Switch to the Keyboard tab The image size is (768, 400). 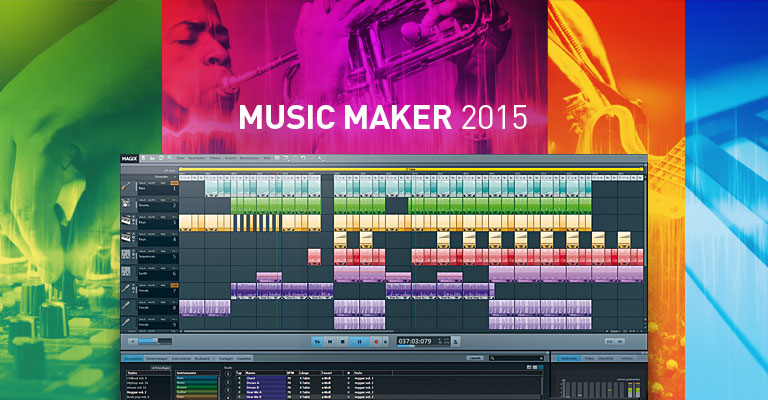[x=202, y=359]
